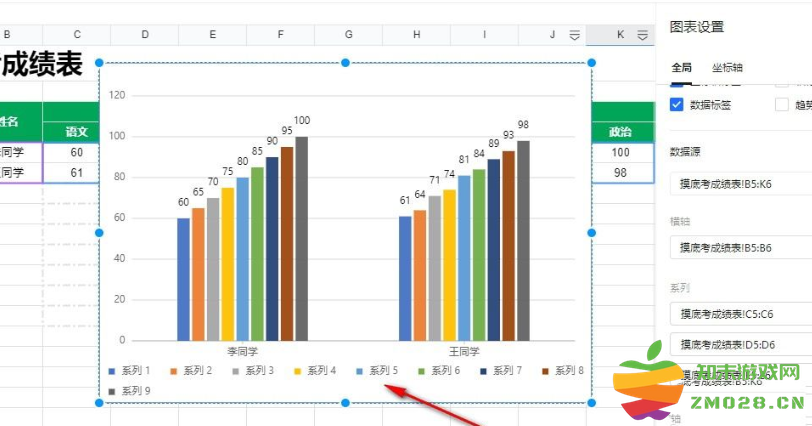Uncheck the 数据标签 checkbox

click(x=677, y=105)
